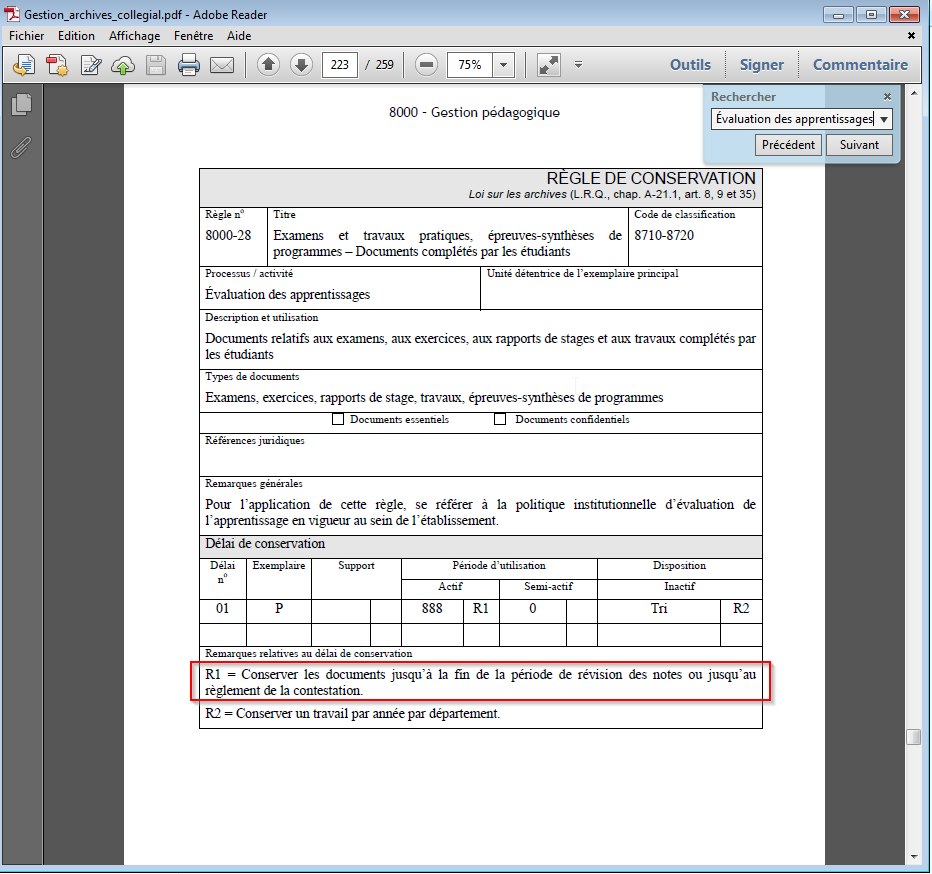Open the Commentaire pane
The width and height of the screenshot is (932, 874).
[860, 65]
